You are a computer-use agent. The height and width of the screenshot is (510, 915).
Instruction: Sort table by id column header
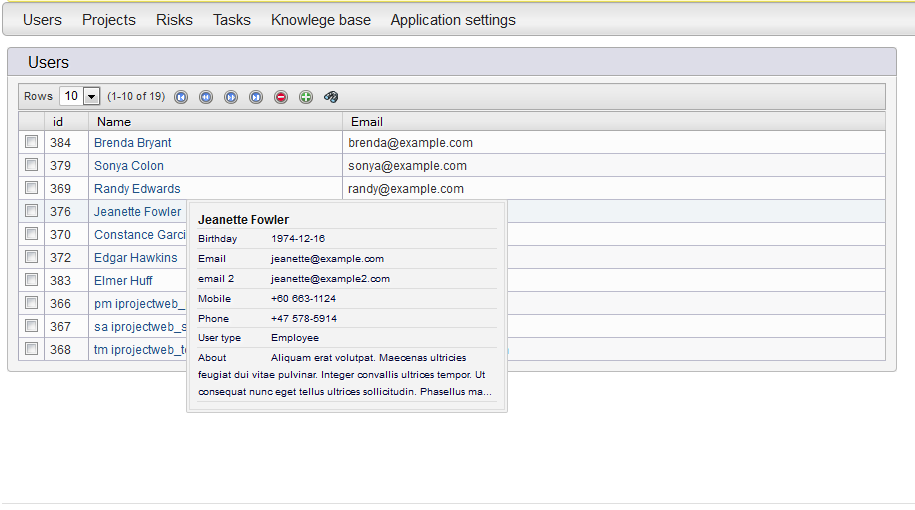(x=66, y=121)
